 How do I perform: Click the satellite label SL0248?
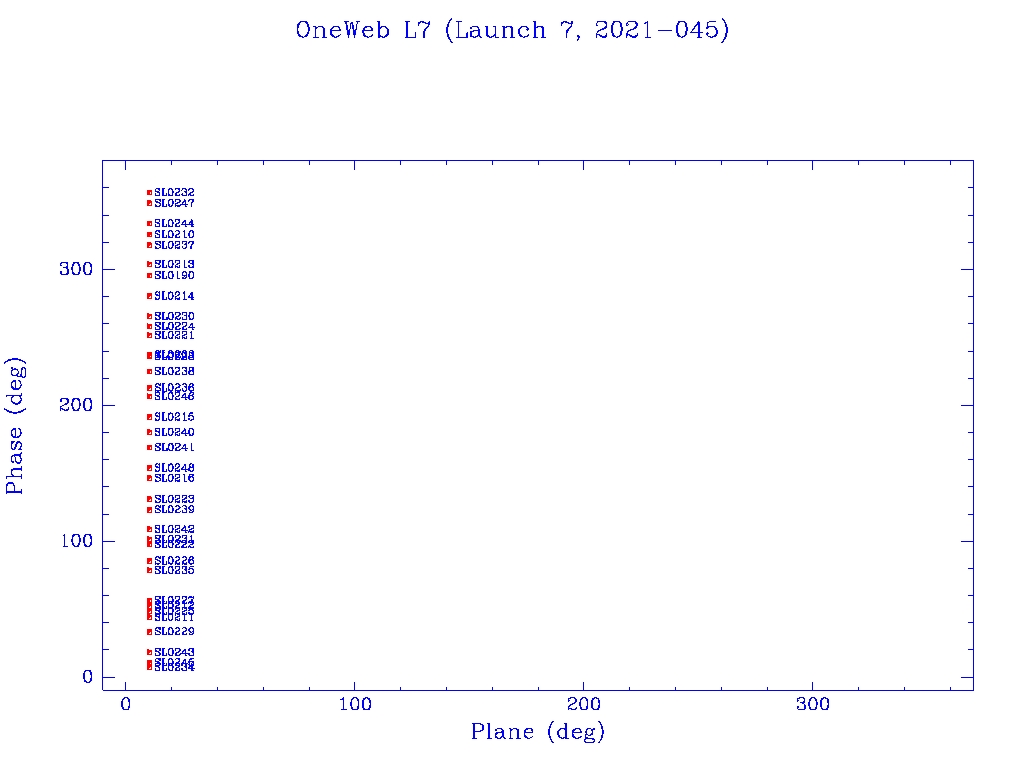[x=174, y=468]
